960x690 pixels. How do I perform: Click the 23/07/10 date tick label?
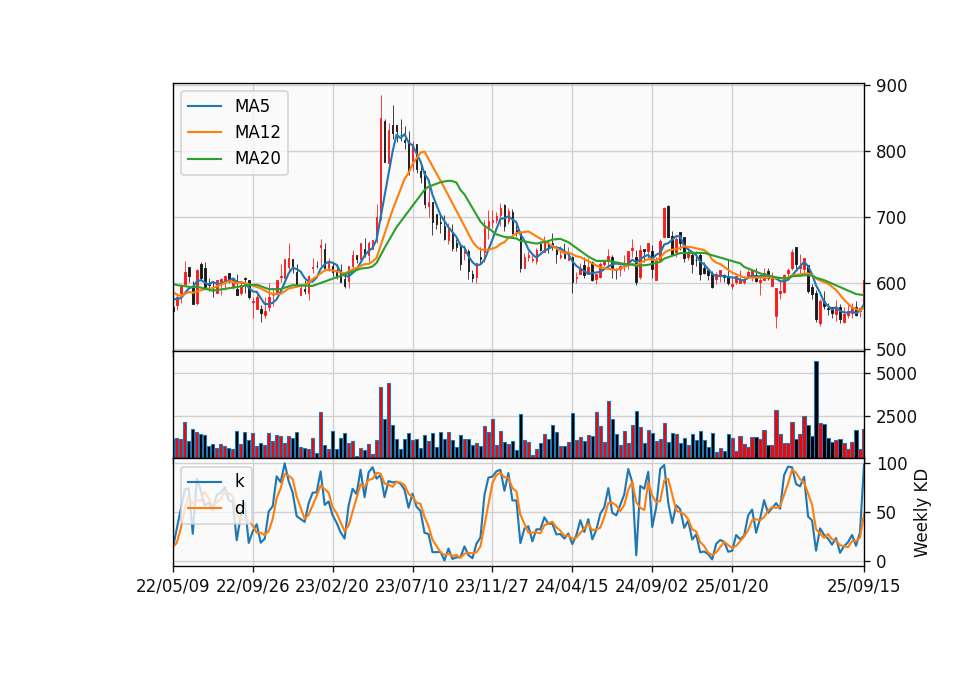[412, 586]
